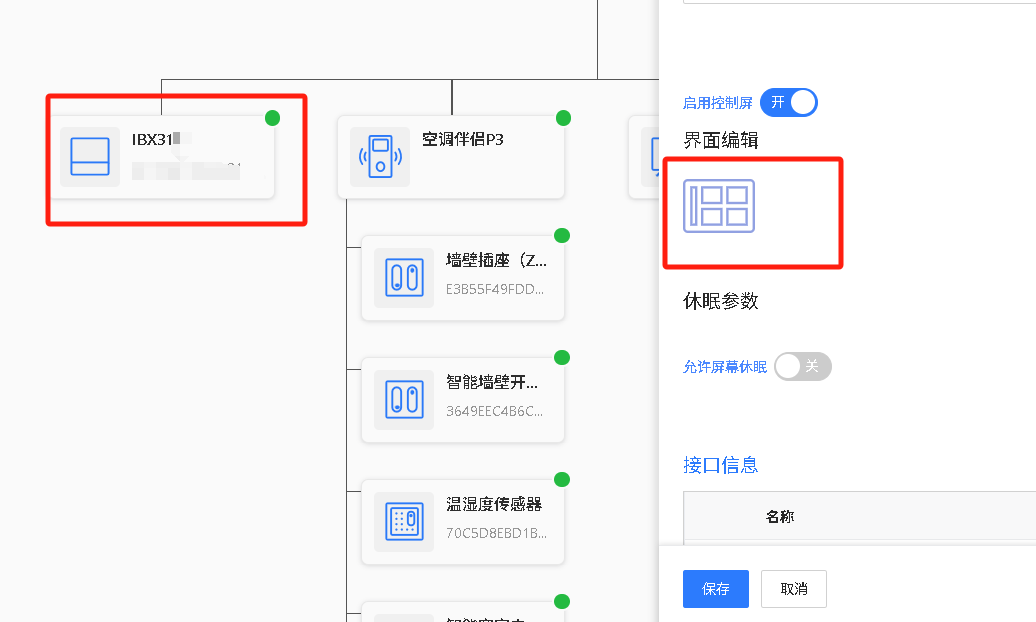The height and width of the screenshot is (622, 1036).
Task: Click the 智能墙壁开 switch icon
Action: click(x=404, y=400)
